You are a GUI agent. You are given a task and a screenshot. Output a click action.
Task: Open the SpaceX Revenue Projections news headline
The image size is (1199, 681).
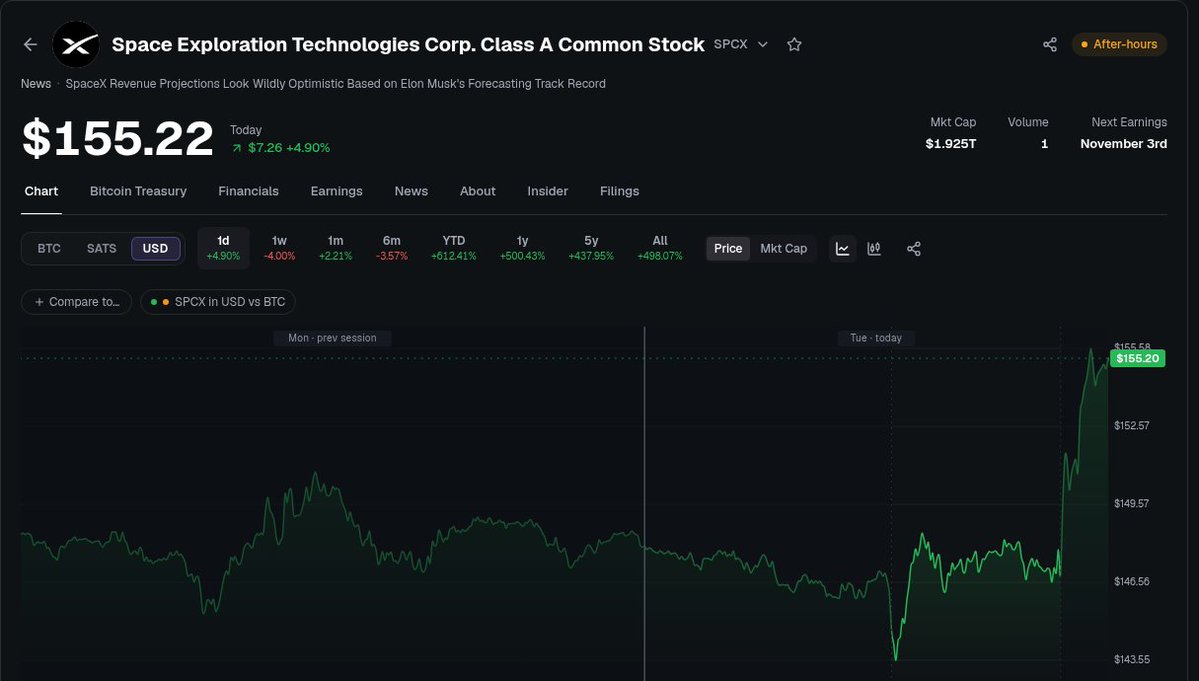(336, 84)
